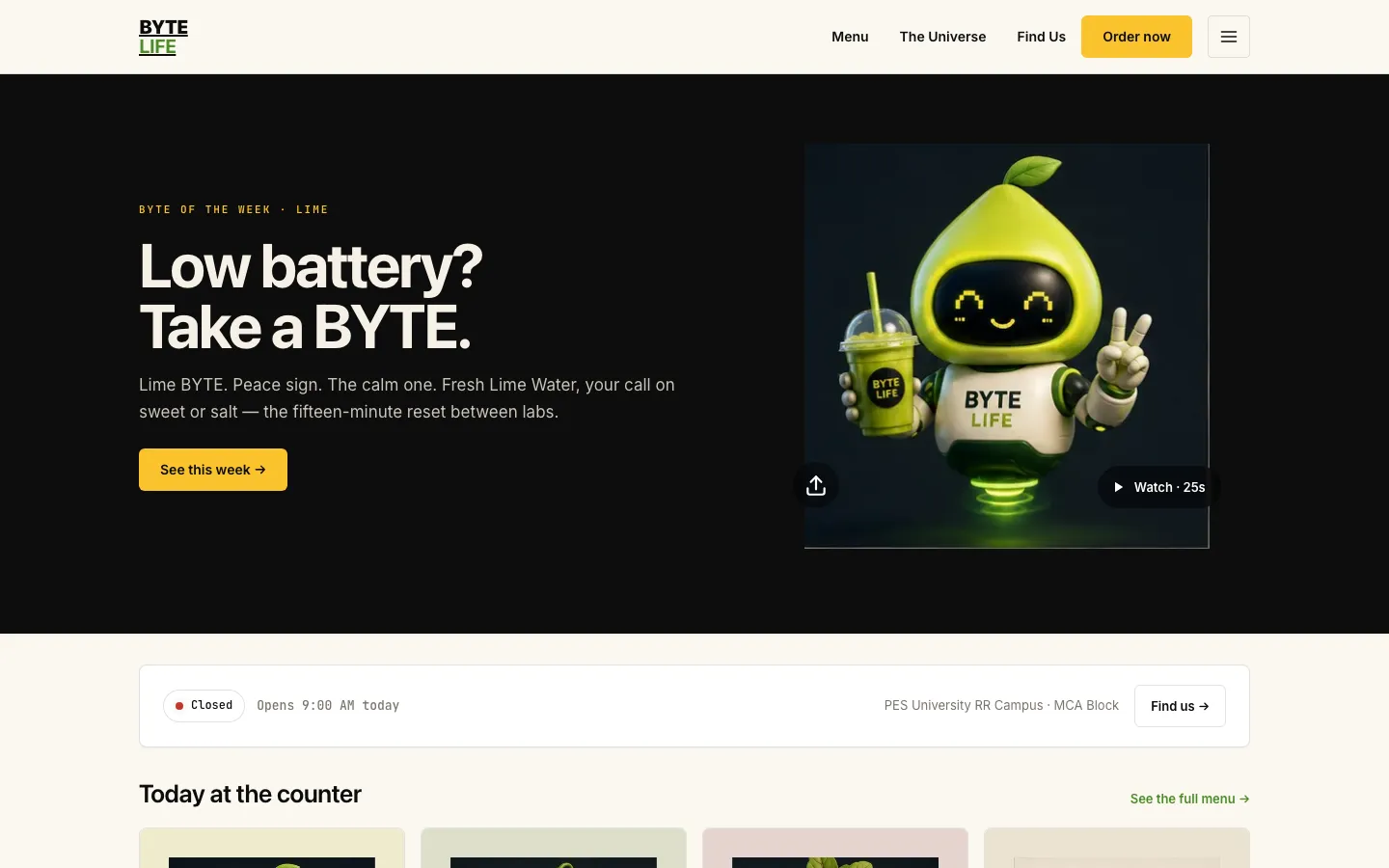The height and width of the screenshot is (868, 1389).
Task: Click the 'Today at the counter' heading
Action: pos(250,794)
